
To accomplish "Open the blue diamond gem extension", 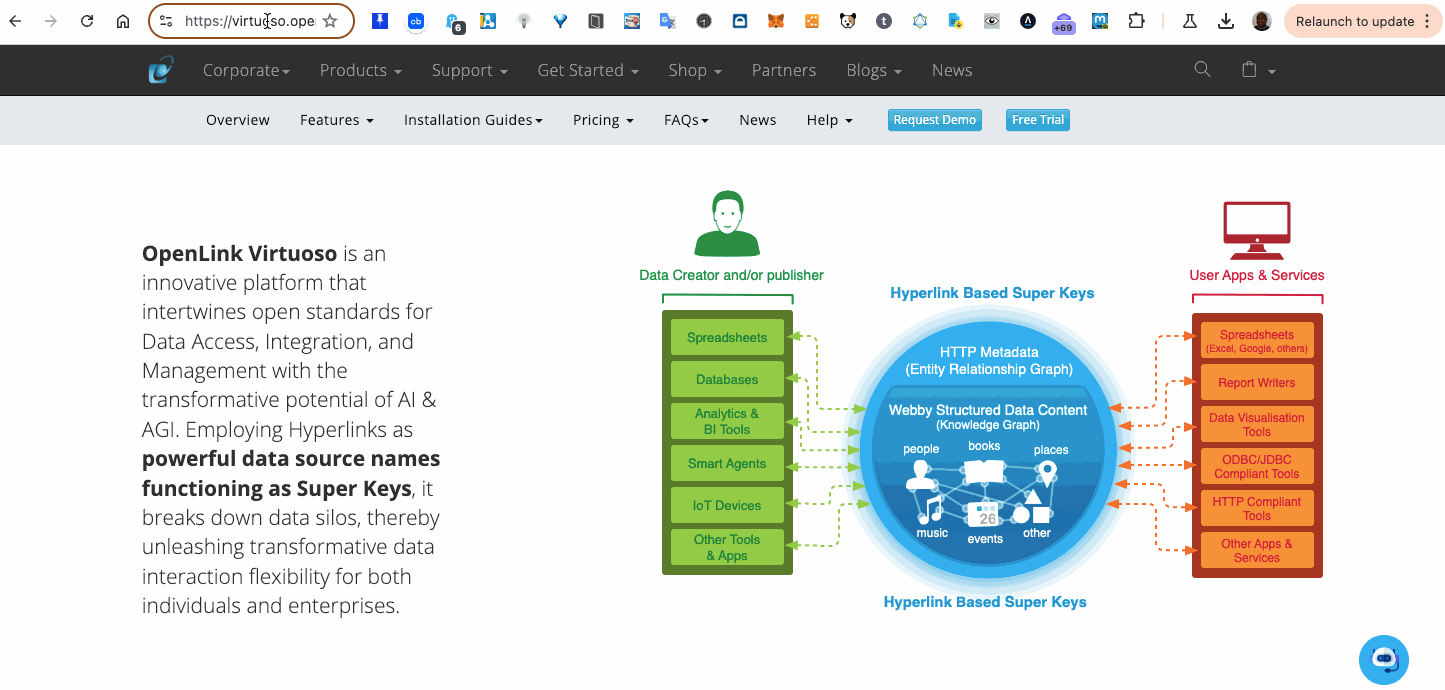I will pos(560,20).
